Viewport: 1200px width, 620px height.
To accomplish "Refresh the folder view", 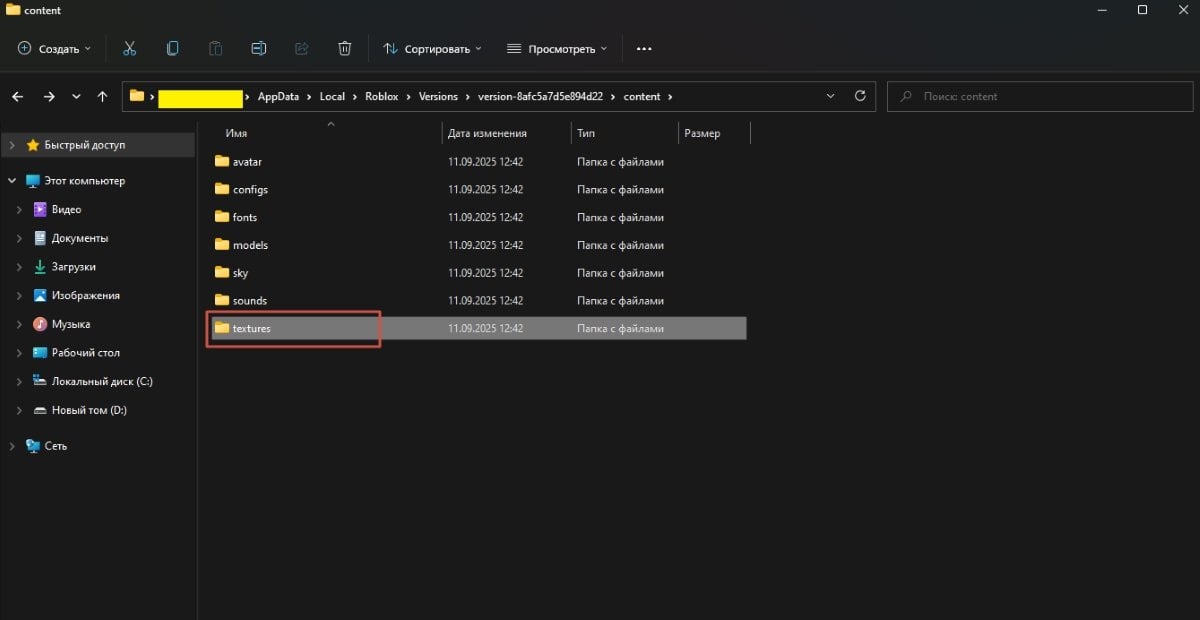I will pos(860,96).
